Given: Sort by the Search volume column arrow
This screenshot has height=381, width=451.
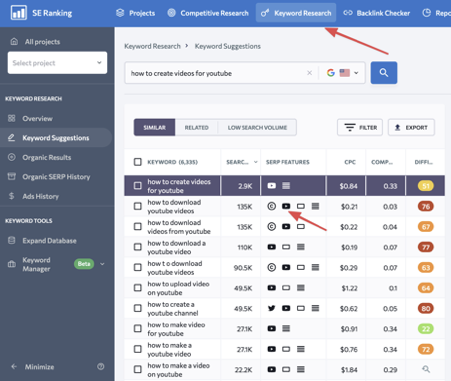Looking at the screenshot, I should click(256, 162).
